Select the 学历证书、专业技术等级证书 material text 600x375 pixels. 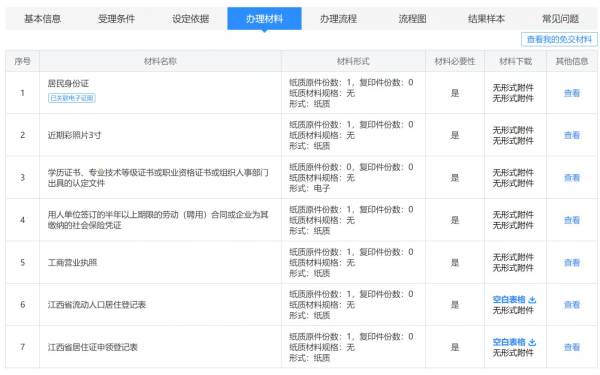(158, 178)
